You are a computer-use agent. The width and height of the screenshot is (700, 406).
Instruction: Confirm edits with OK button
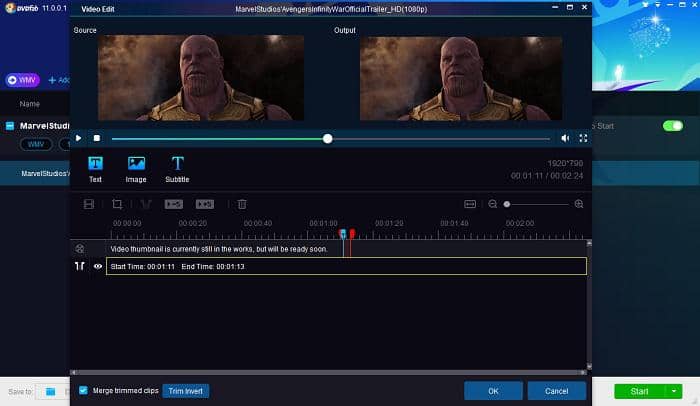493,391
